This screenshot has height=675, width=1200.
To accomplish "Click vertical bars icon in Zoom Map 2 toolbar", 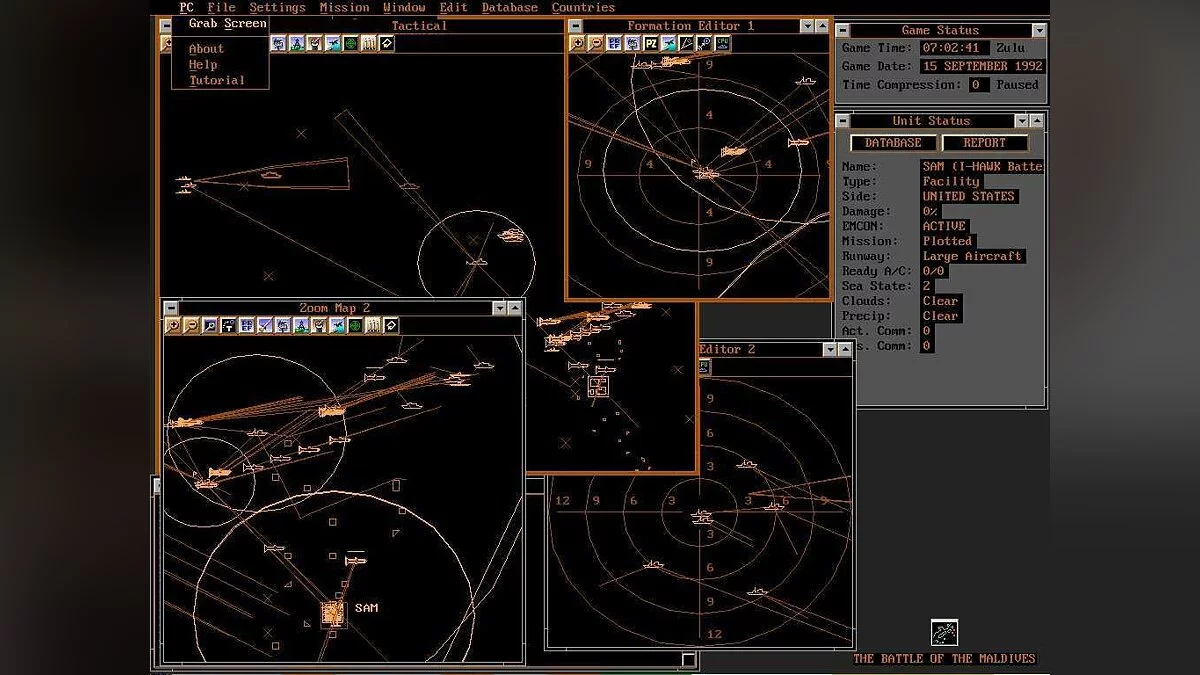I will 373,325.
